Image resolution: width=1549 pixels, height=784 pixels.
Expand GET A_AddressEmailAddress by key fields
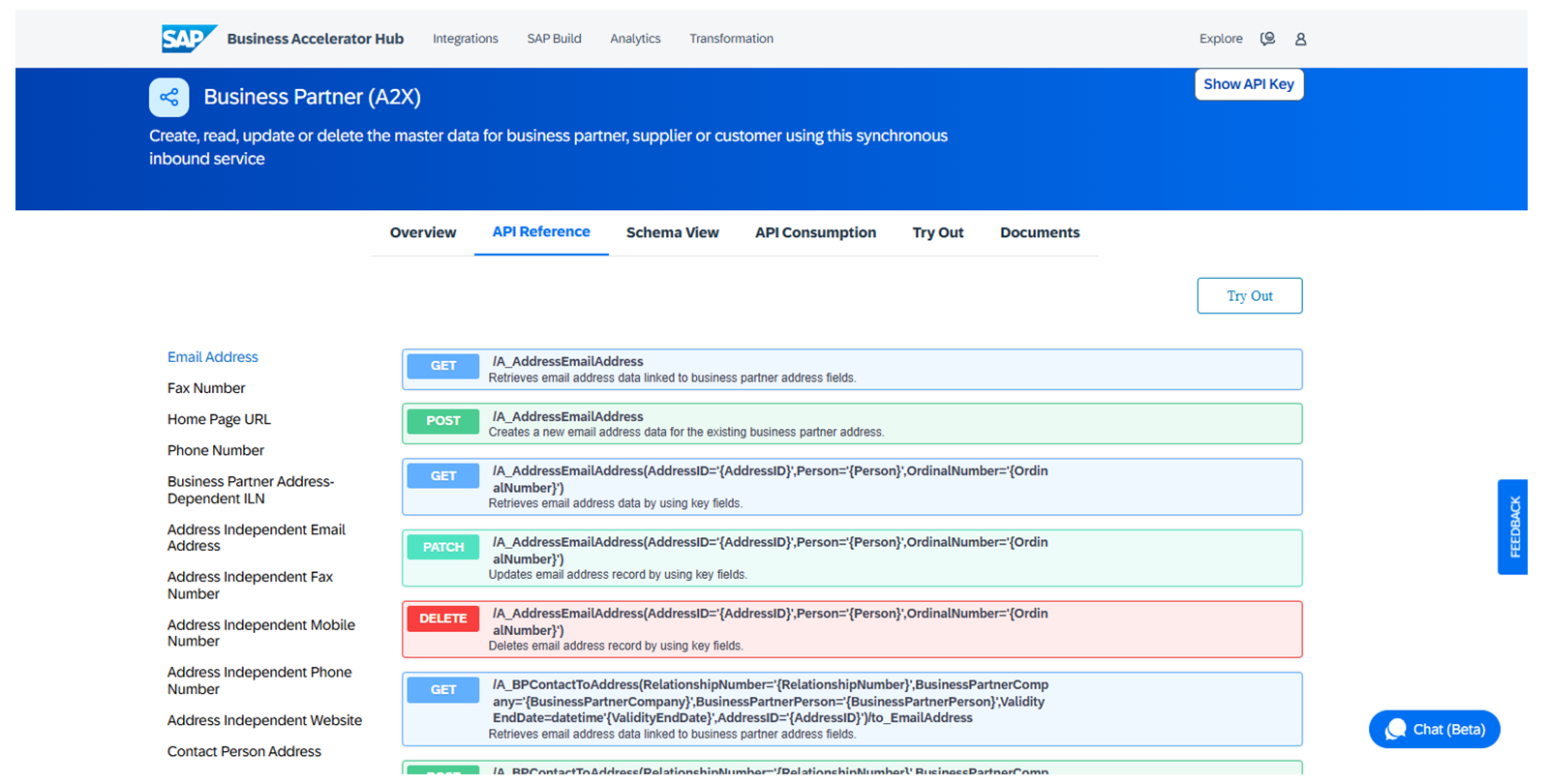click(x=852, y=487)
